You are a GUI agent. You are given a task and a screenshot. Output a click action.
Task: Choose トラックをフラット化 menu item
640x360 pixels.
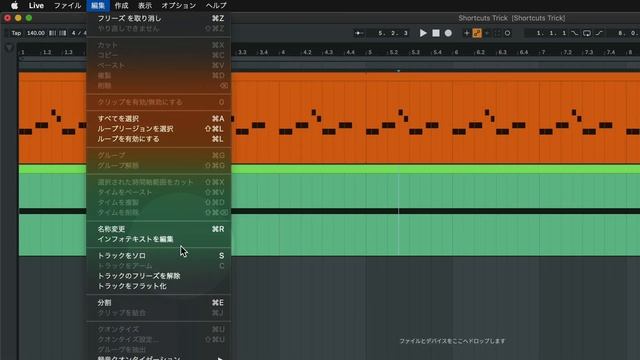(x=159, y=286)
